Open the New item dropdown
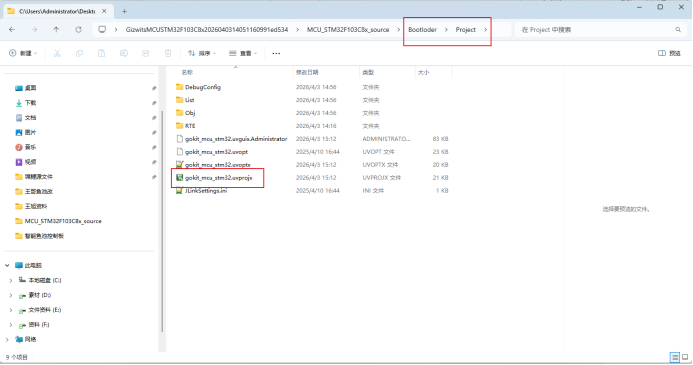This screenshot has height=365, width=693. [23, 53]
